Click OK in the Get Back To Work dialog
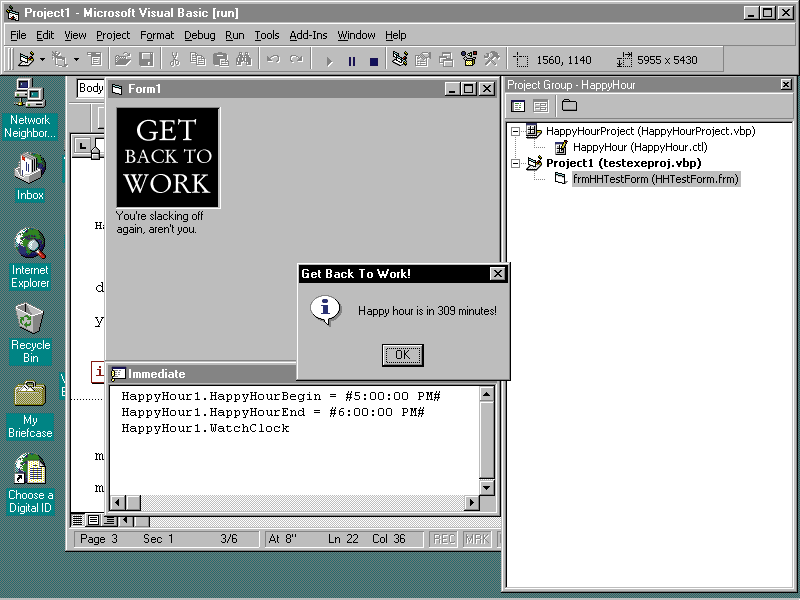 [x=402, y=355]
